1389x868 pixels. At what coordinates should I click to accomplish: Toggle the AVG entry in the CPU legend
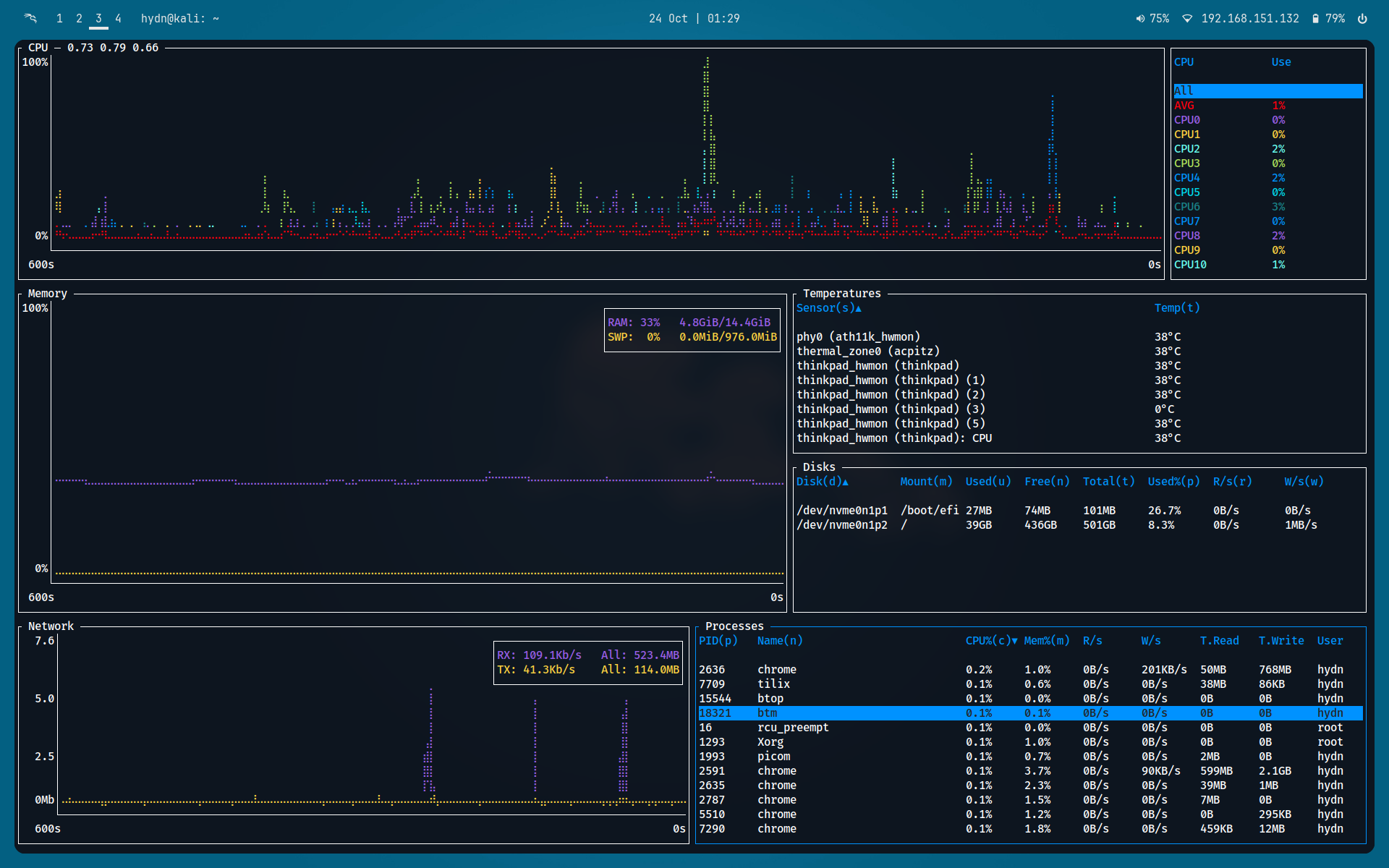(x=1187, y=105)
